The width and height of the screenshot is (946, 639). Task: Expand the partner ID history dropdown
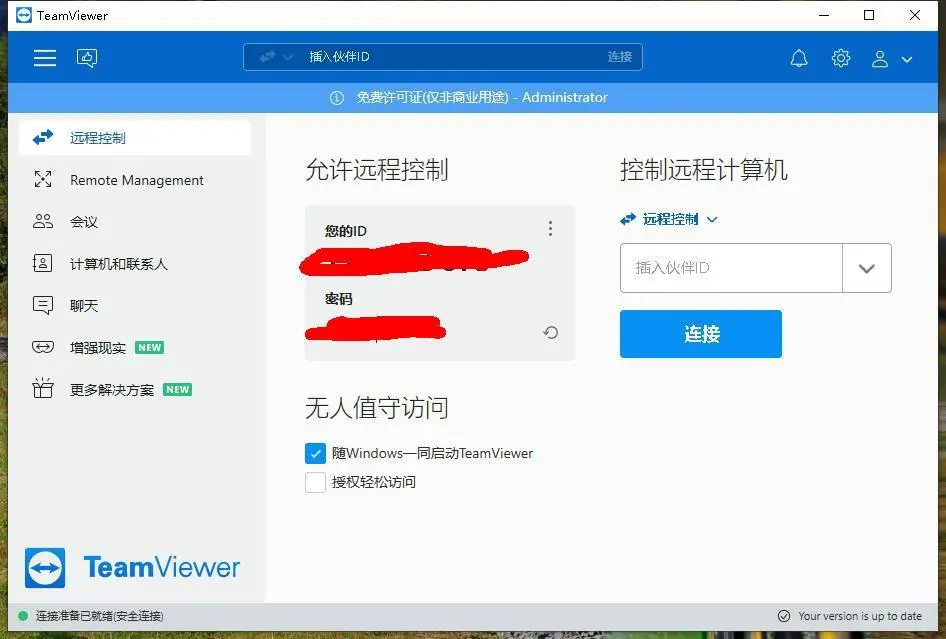[x=868, y=267]
